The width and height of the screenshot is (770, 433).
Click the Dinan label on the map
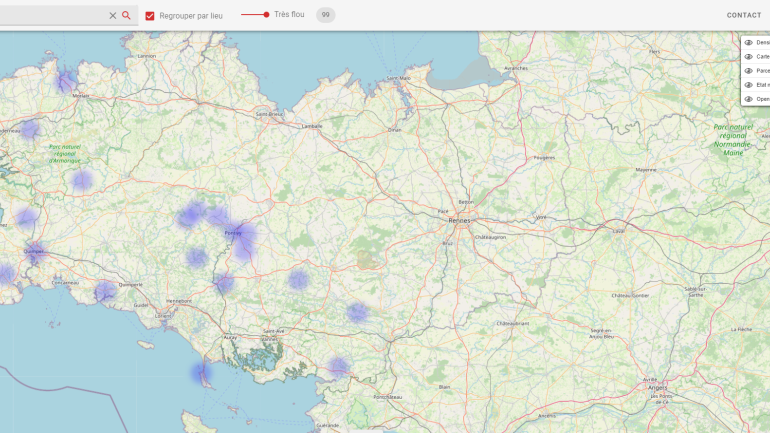coord(395,130)
